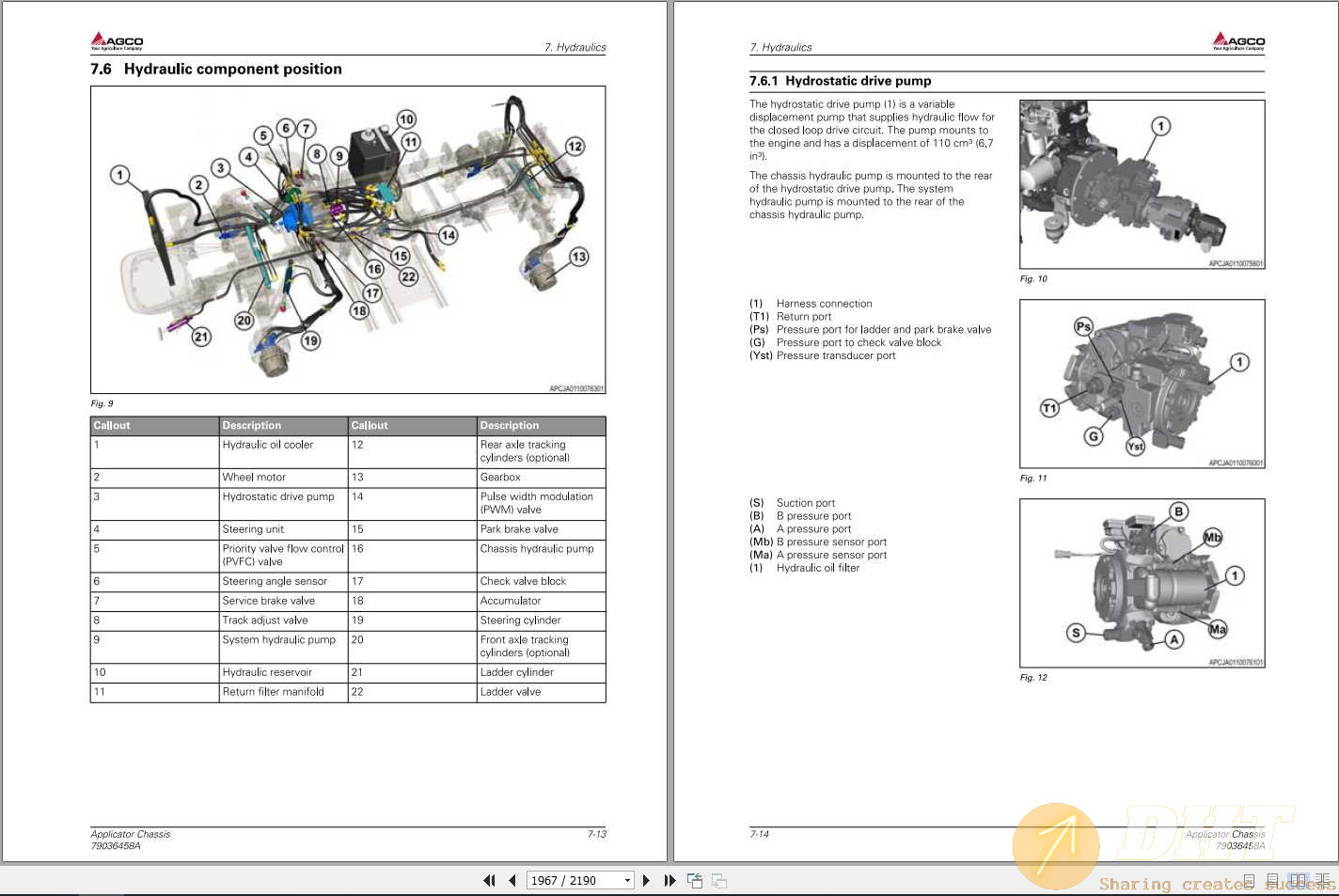
Task: Click 'A pressure sensor port' legend line
Action: tap(818, 556)
